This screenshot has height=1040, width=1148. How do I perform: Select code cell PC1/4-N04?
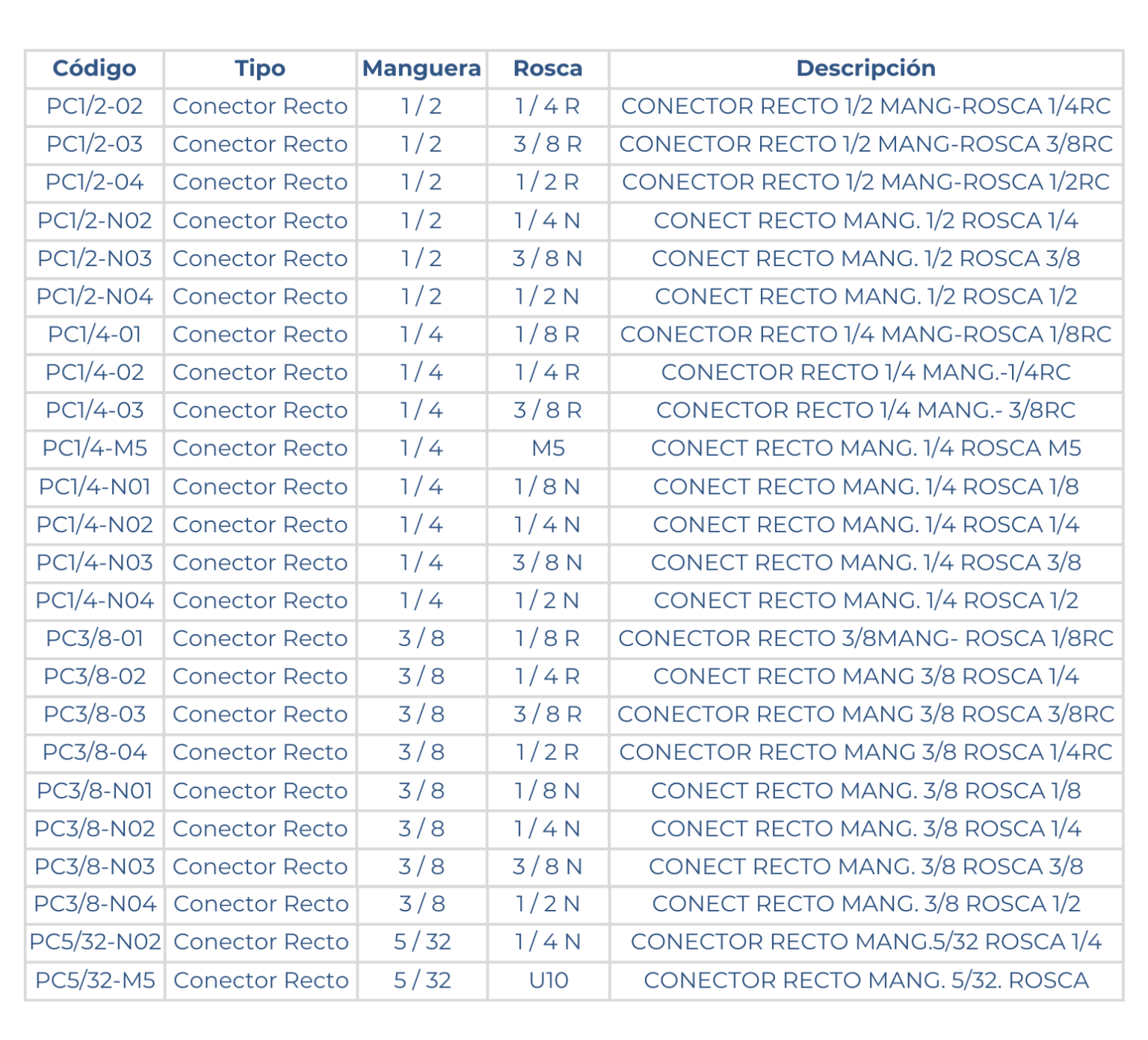[94, 600]
